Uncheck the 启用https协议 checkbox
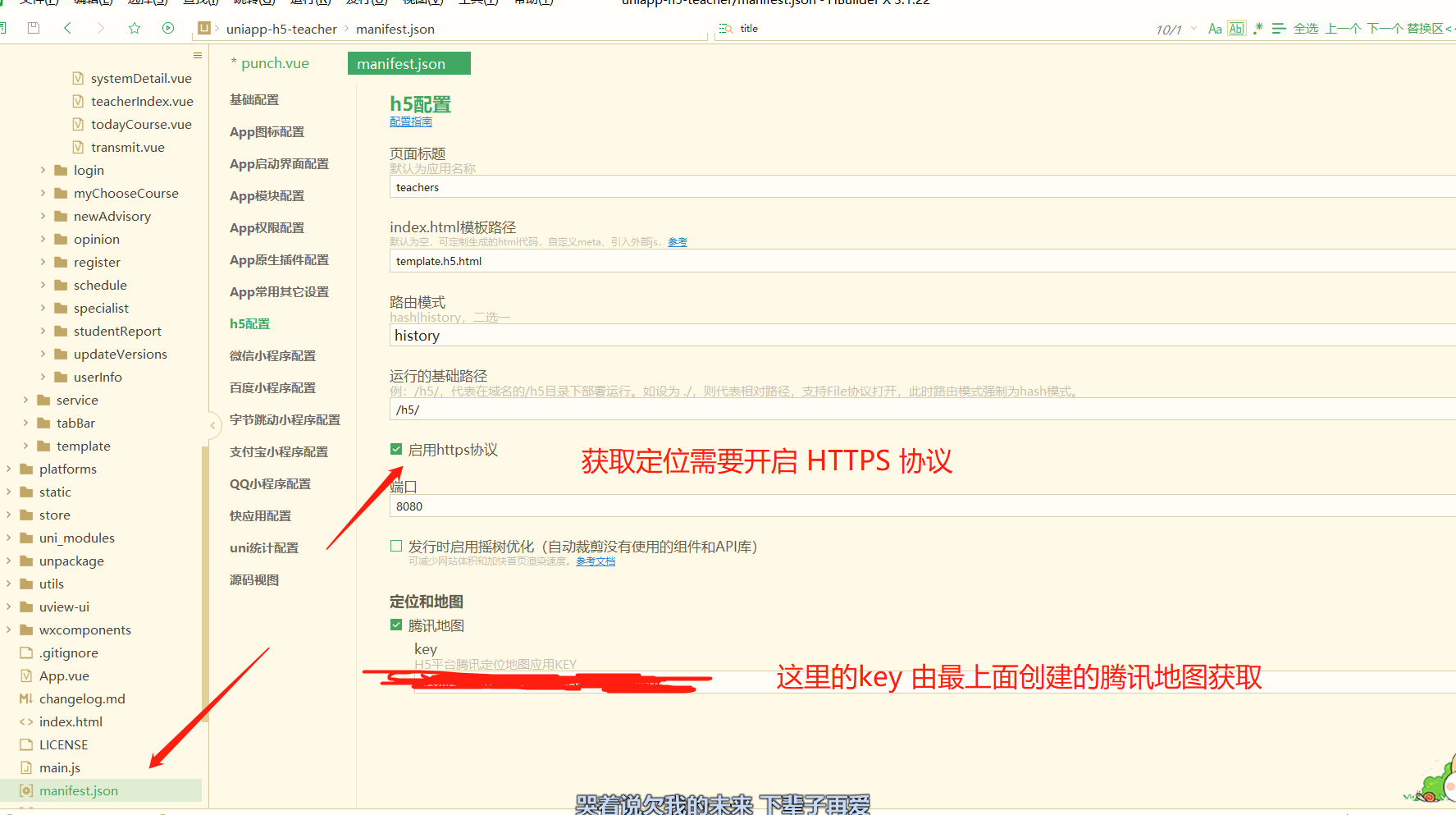The height and width of the screenshot is (815, 1456). [396, 449]
